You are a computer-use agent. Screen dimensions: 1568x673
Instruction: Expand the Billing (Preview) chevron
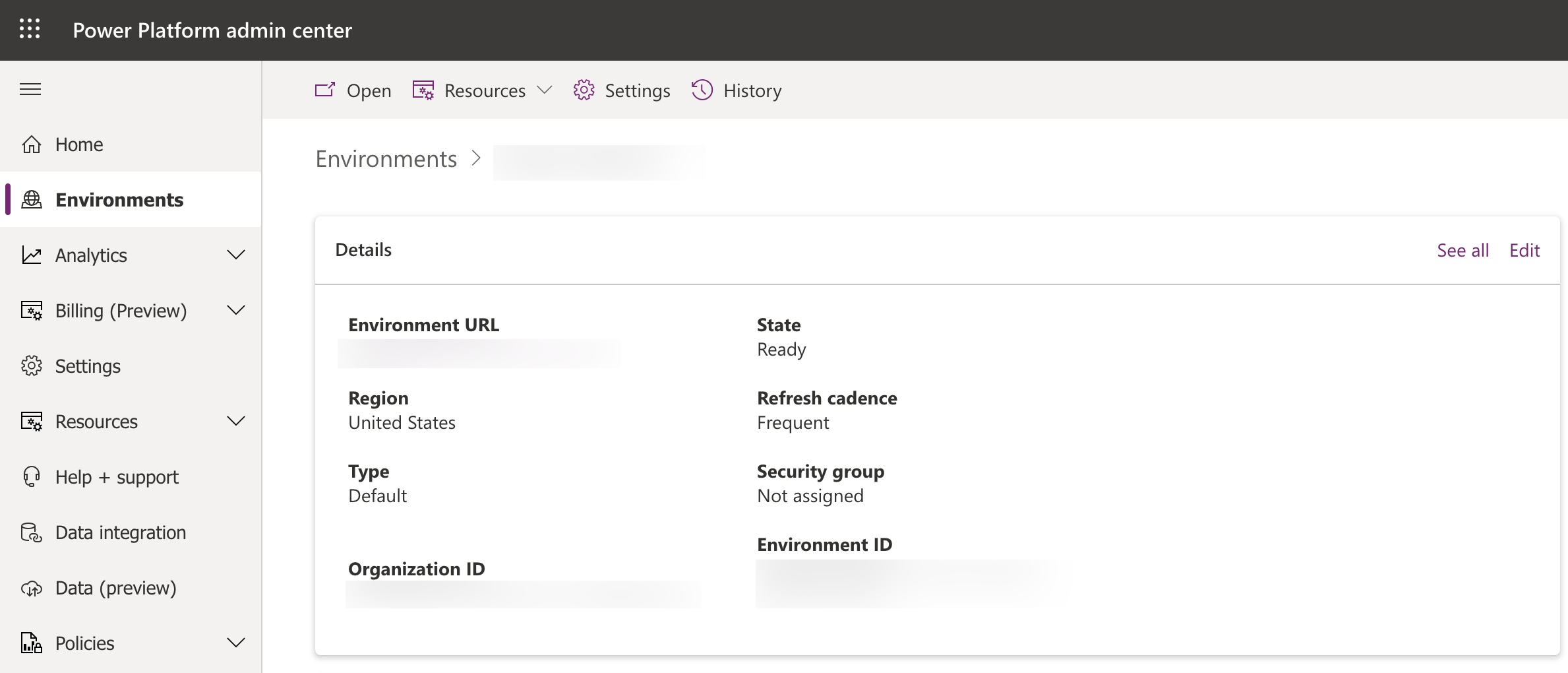point(236,310)
